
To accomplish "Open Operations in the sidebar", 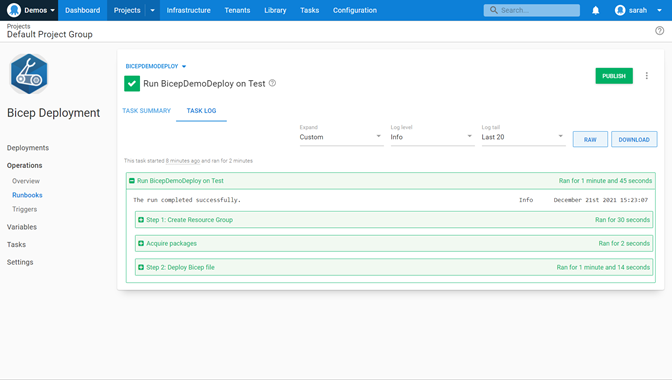I will pyautogui.click(x=24, y=165).
